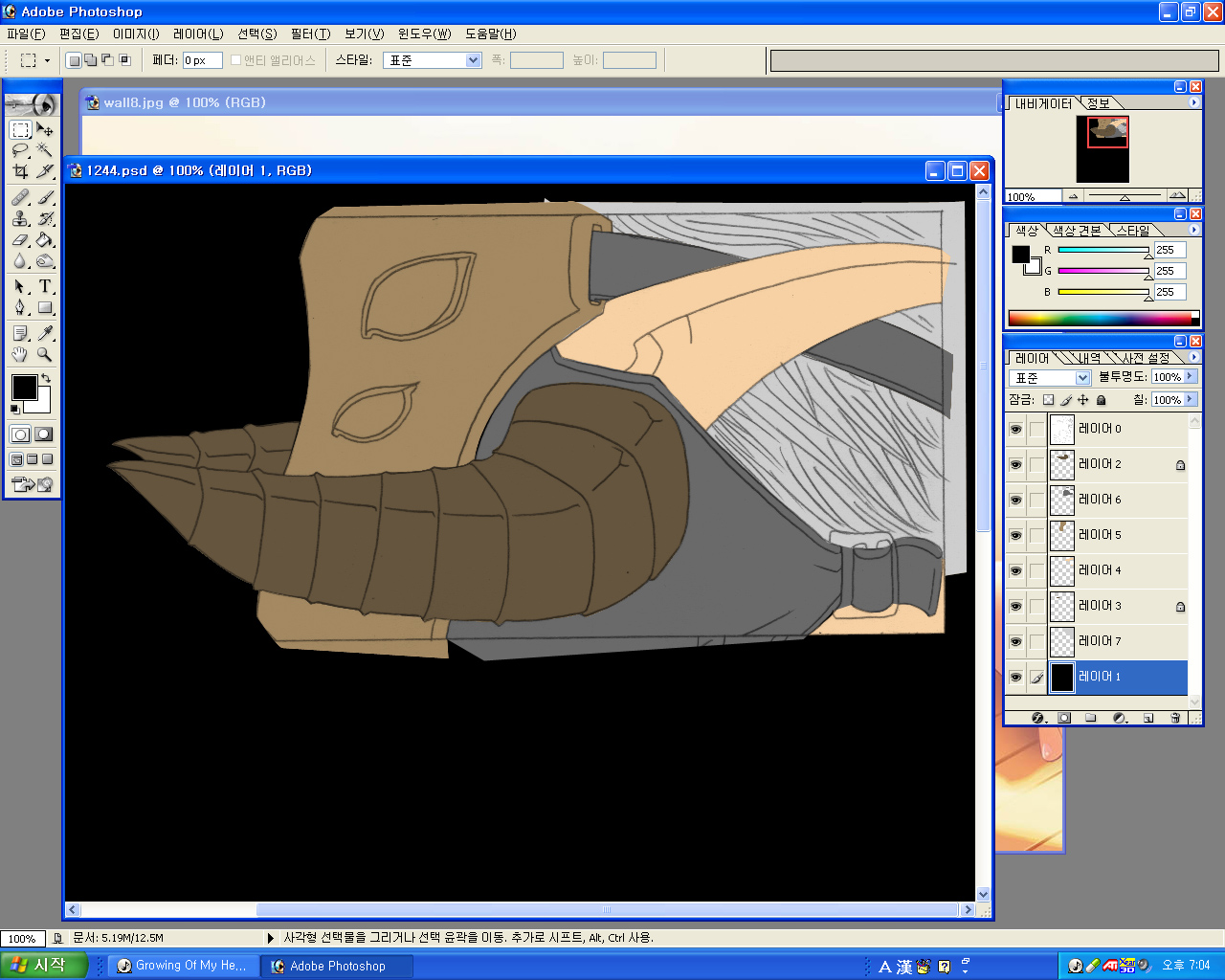Delete layer with trash icon

[x=1175, y=718]
